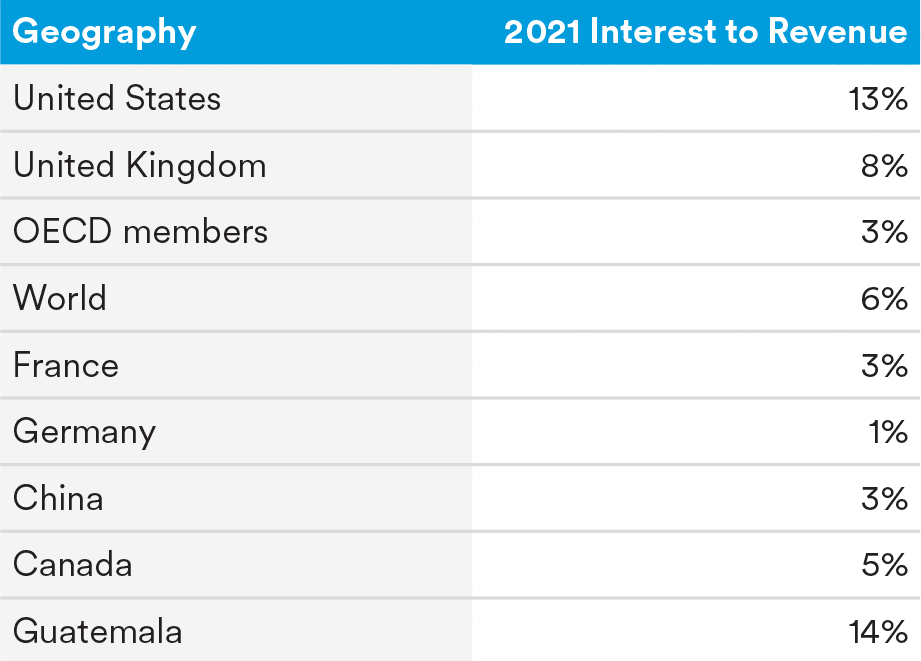Select the 5% value for Canada
Viewport: 921px width, 661px height.
pos(884,565)
